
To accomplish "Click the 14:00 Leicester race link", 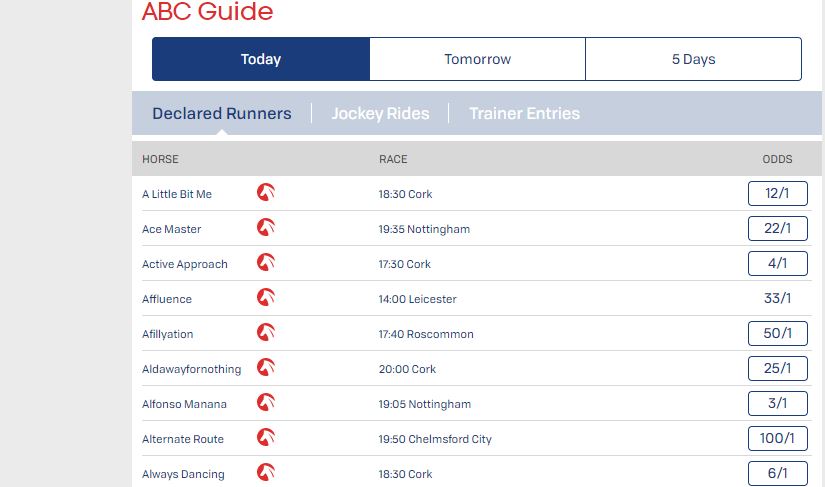I will click(x=417, y=299).
